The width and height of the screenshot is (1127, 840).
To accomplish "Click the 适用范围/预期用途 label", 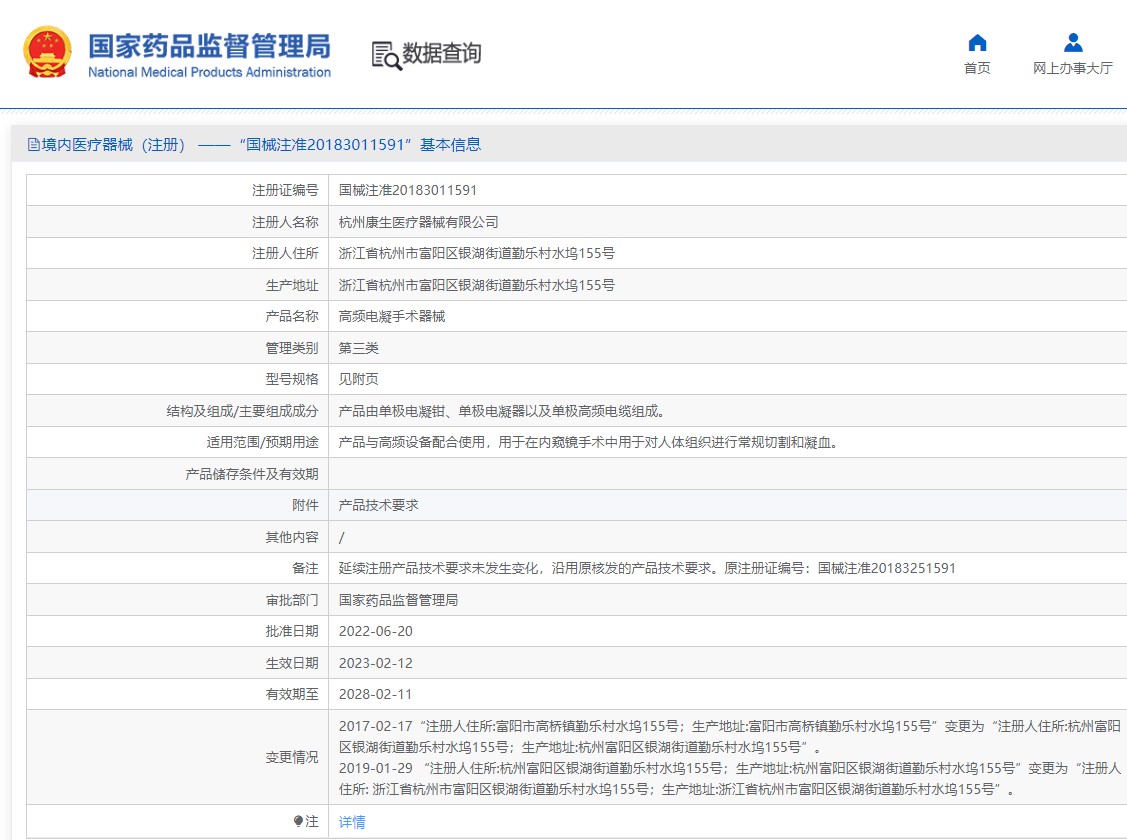I will [x=263, y=442].
